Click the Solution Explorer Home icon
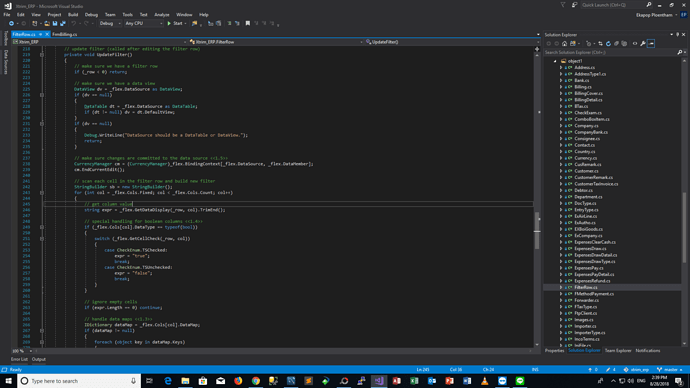Image resolution: width=690 pixels, height=388 pixels. coord(565,44)
